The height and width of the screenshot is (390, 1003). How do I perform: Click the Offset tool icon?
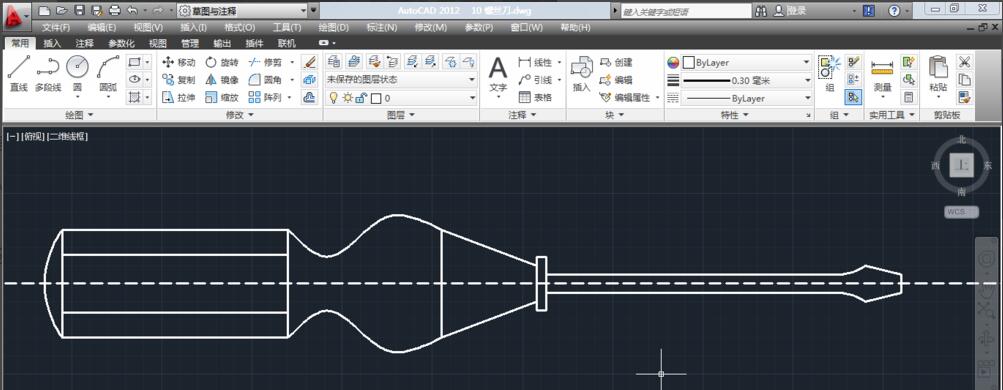[x=310, y=97]
